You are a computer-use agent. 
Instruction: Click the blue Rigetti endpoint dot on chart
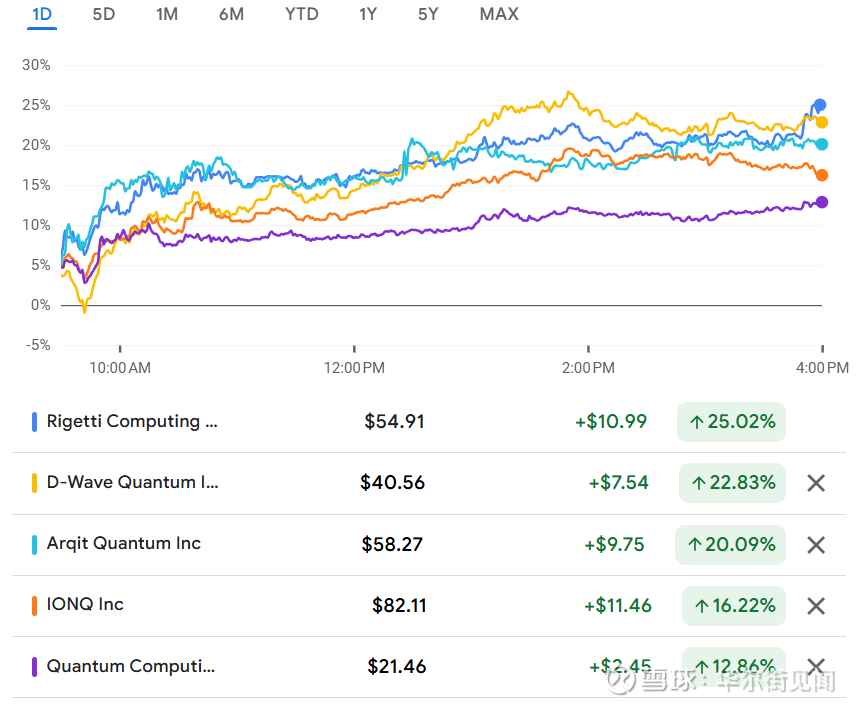pyautogui.click(x=820, y=104)
